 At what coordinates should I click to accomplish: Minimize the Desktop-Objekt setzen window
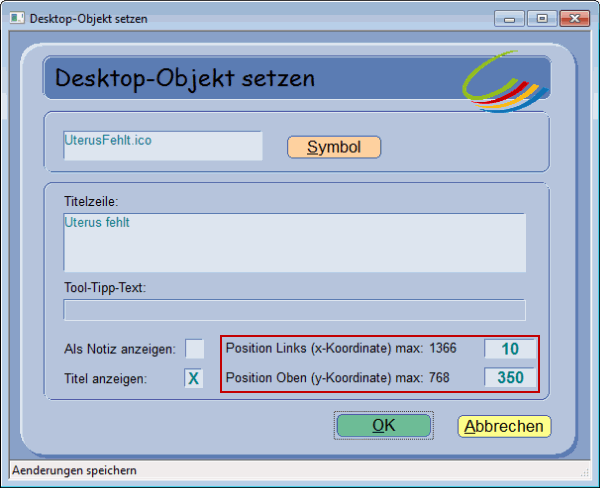[511, 17]
